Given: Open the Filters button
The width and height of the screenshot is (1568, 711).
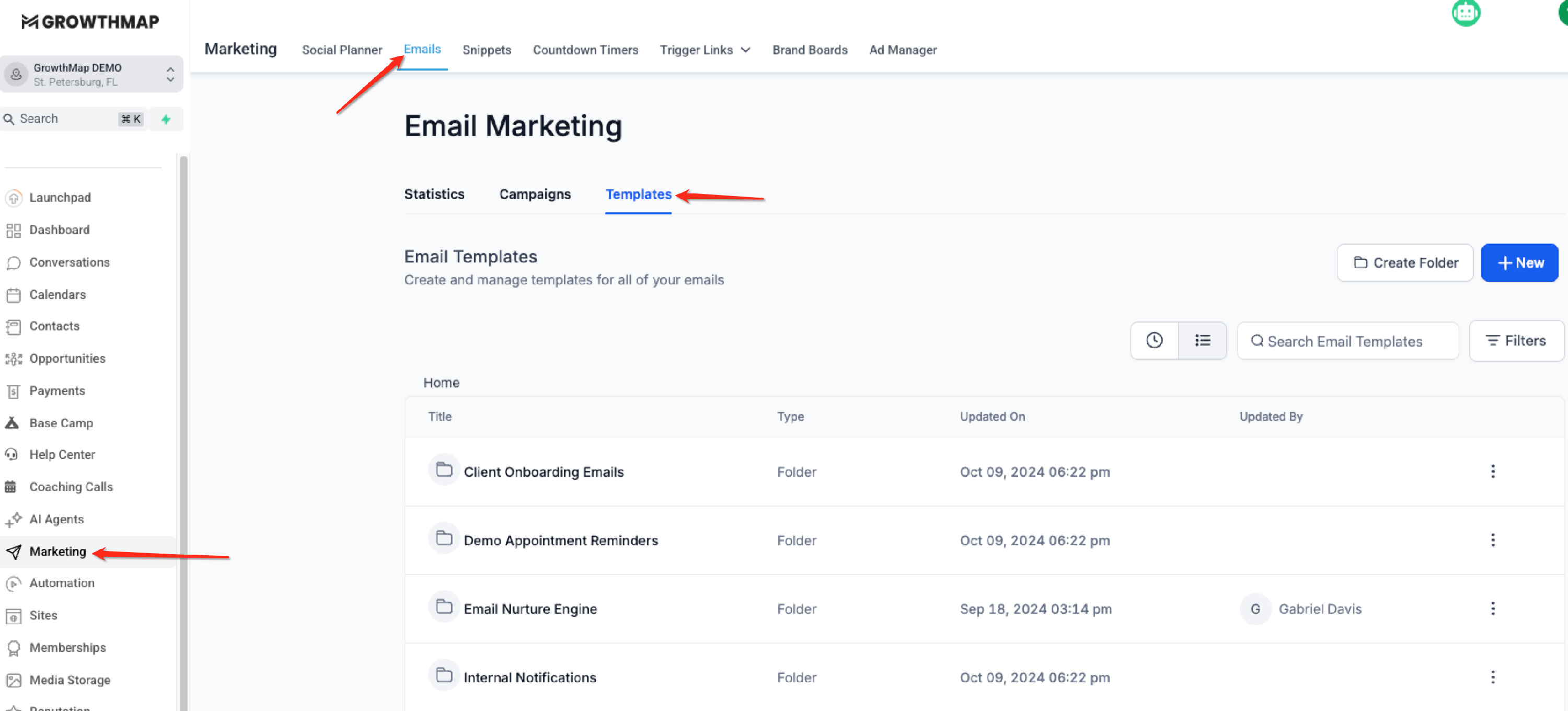Looking at the screenshot, I should coord(1516,341).
